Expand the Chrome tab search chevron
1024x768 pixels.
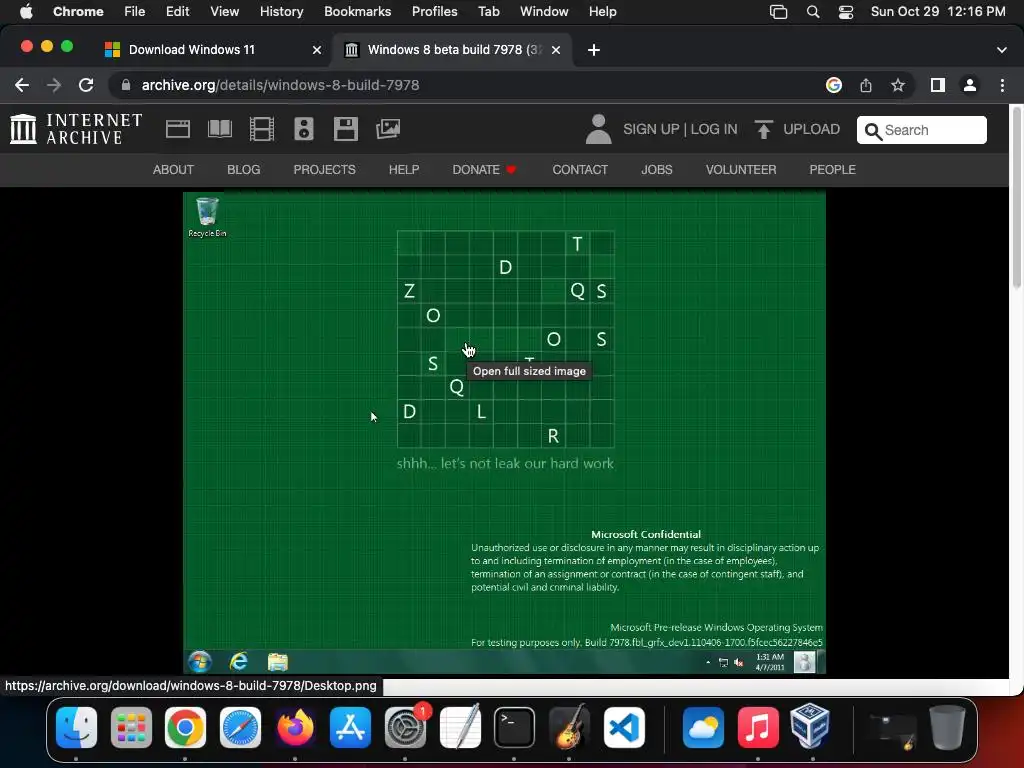pos(1001,50)
